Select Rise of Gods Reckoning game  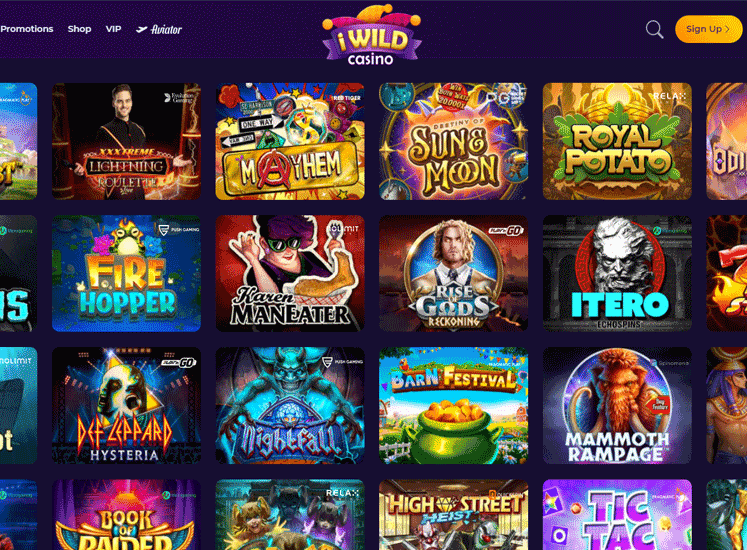tap(454, 273)
